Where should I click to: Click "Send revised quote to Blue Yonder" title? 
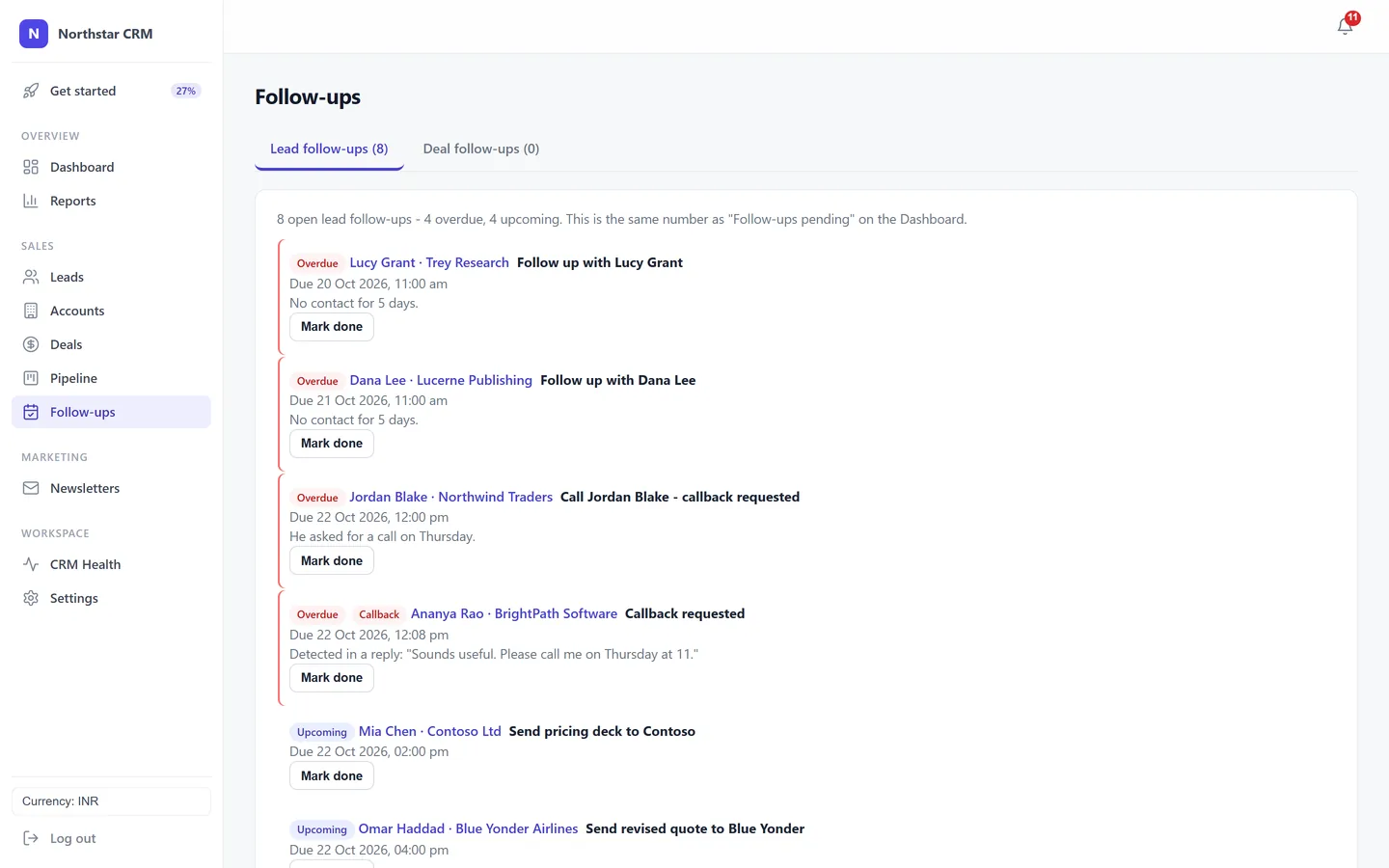pos(694,828)
